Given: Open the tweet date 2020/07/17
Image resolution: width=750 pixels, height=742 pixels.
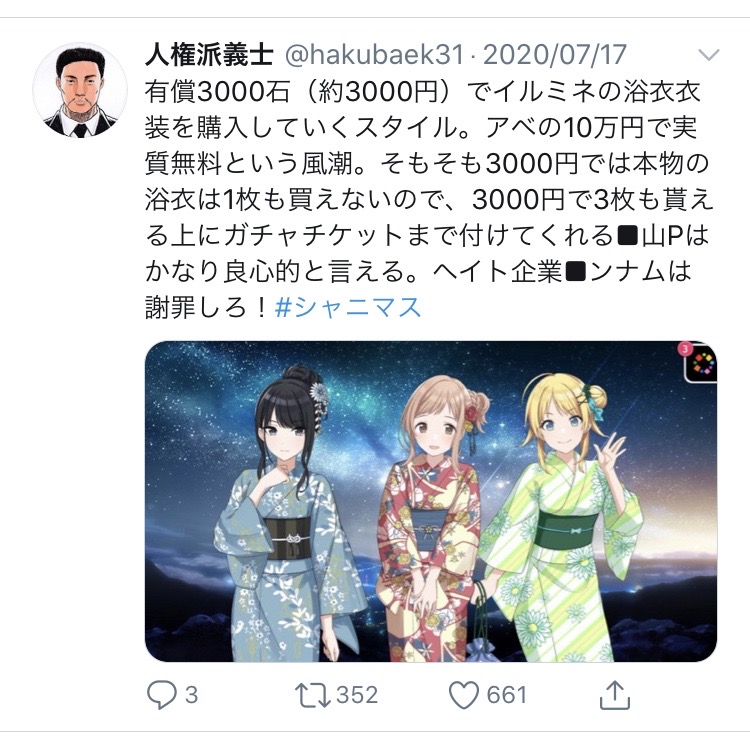Looking at the screenshot, I should point(554,55).
